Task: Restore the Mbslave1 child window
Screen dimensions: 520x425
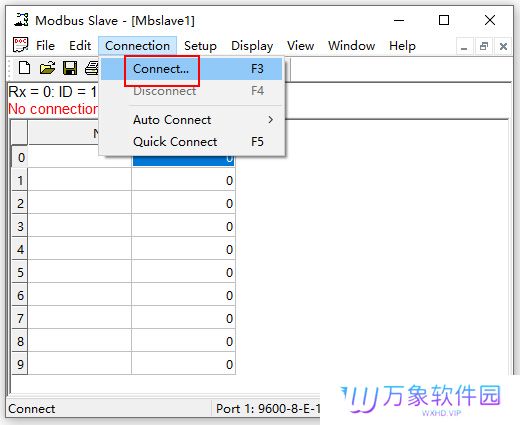Action: (484, 46)
